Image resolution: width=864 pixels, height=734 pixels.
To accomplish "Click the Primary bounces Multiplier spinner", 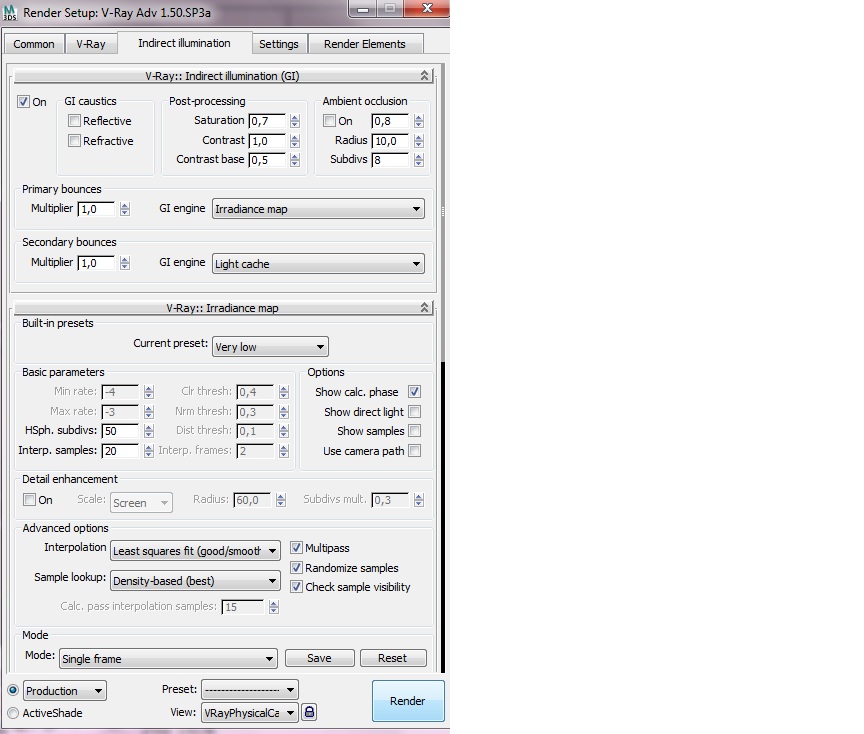I will coord(125,209).
